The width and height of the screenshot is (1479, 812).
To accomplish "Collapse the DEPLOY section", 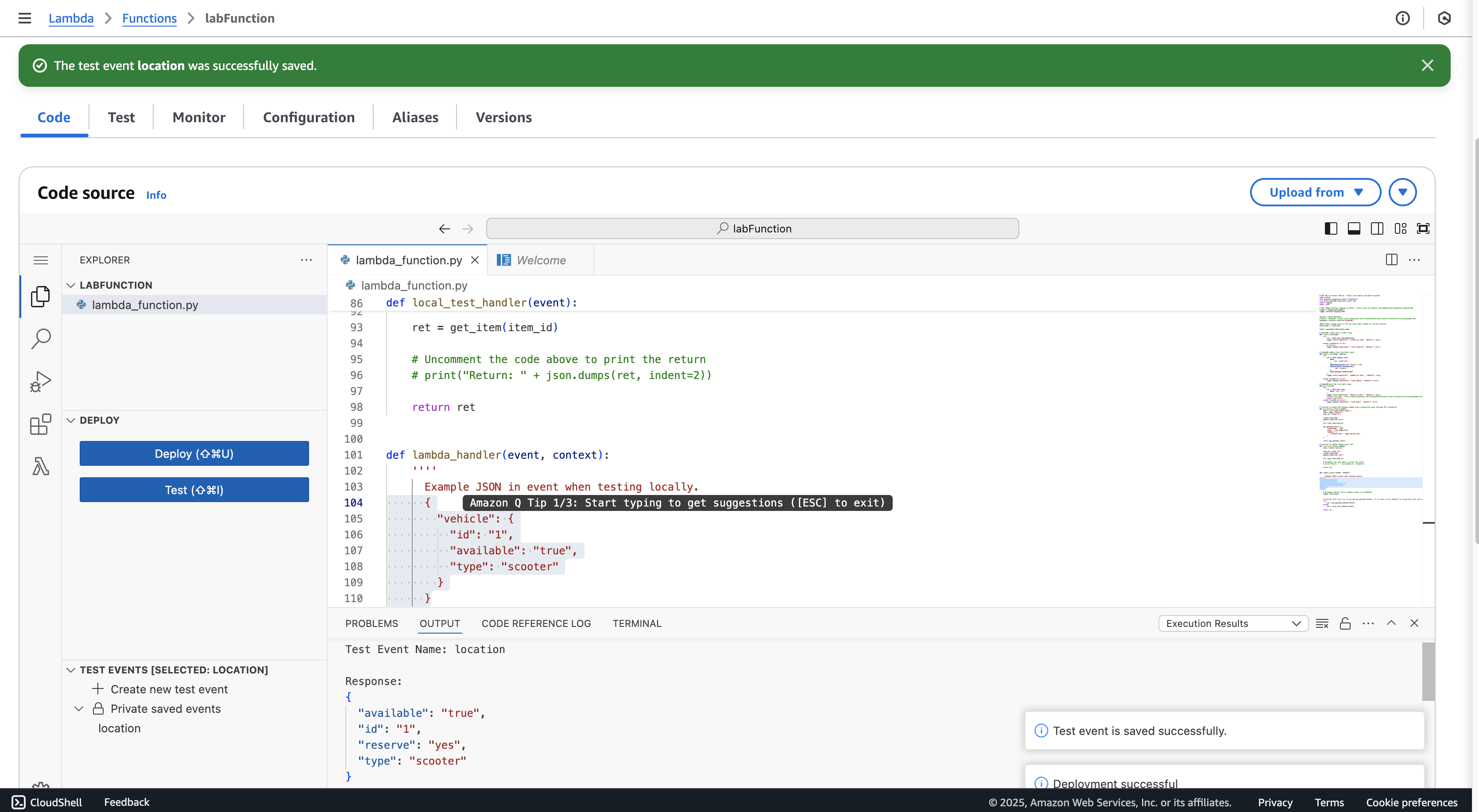I will click(71, 420).
